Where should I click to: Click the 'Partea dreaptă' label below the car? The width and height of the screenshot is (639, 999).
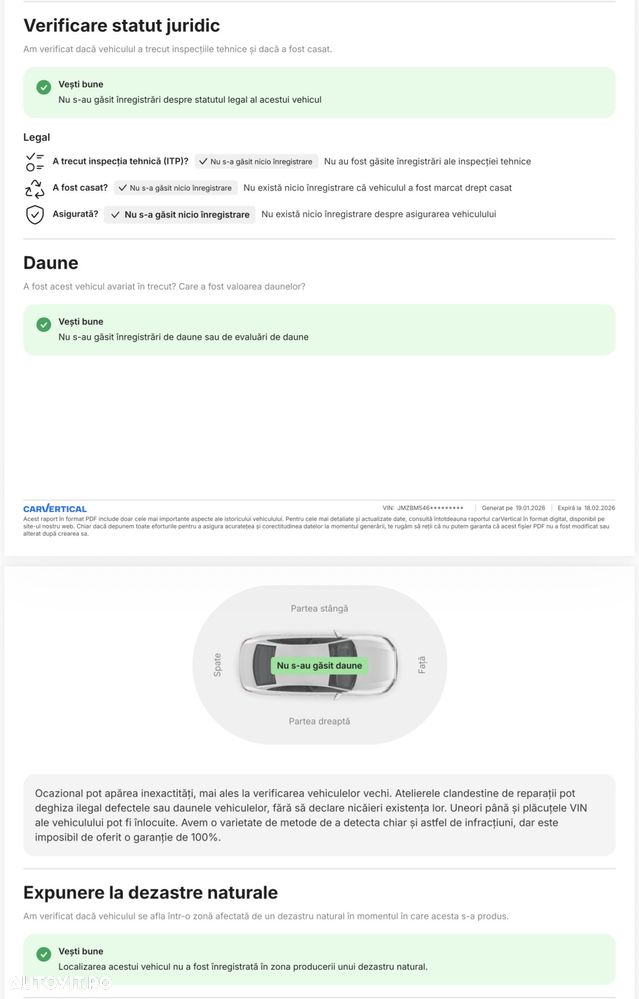pos(319,721)
